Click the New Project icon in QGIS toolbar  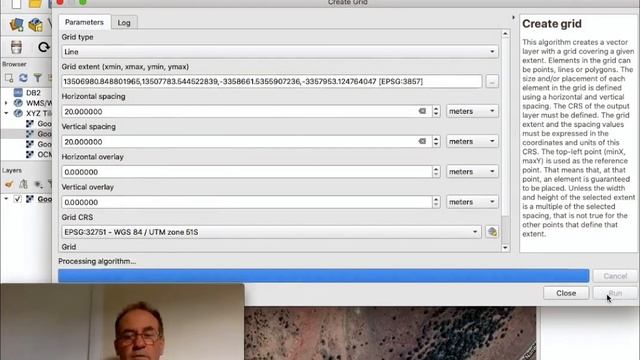pos(16,4)
